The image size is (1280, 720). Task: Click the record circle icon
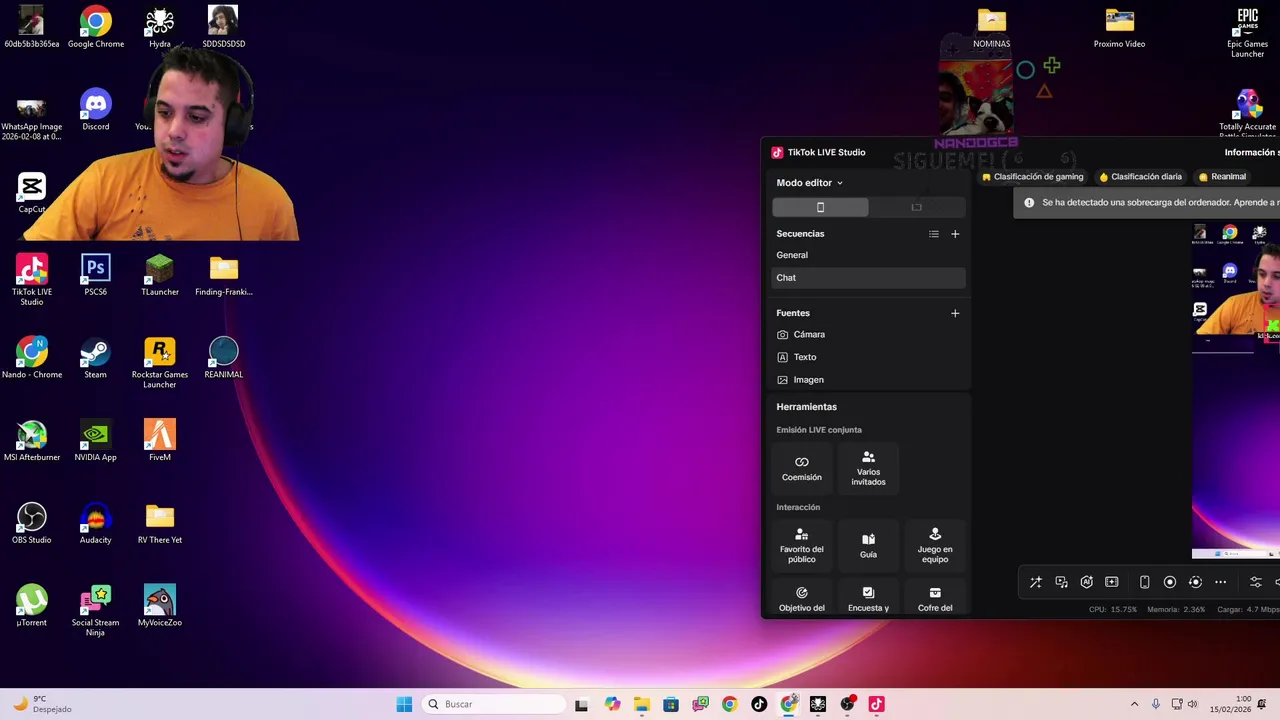pyautogui.click(x=1170, y=582)
